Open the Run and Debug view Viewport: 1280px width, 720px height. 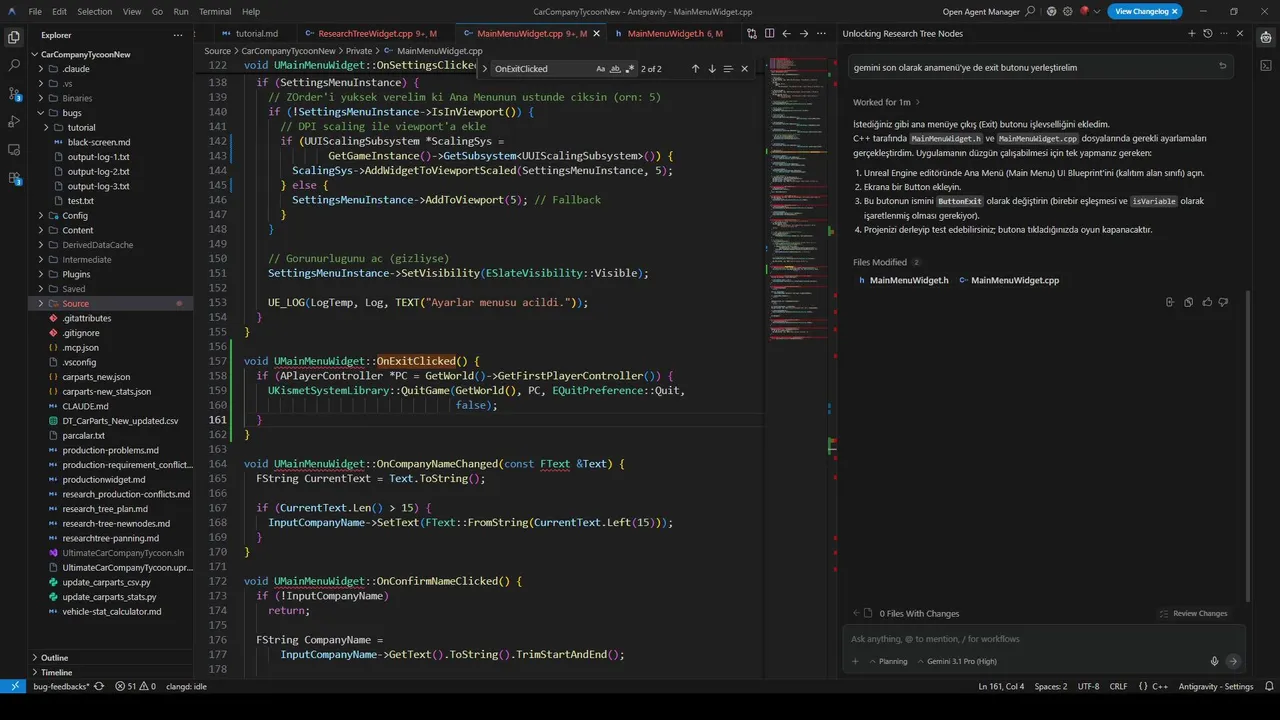14,121
